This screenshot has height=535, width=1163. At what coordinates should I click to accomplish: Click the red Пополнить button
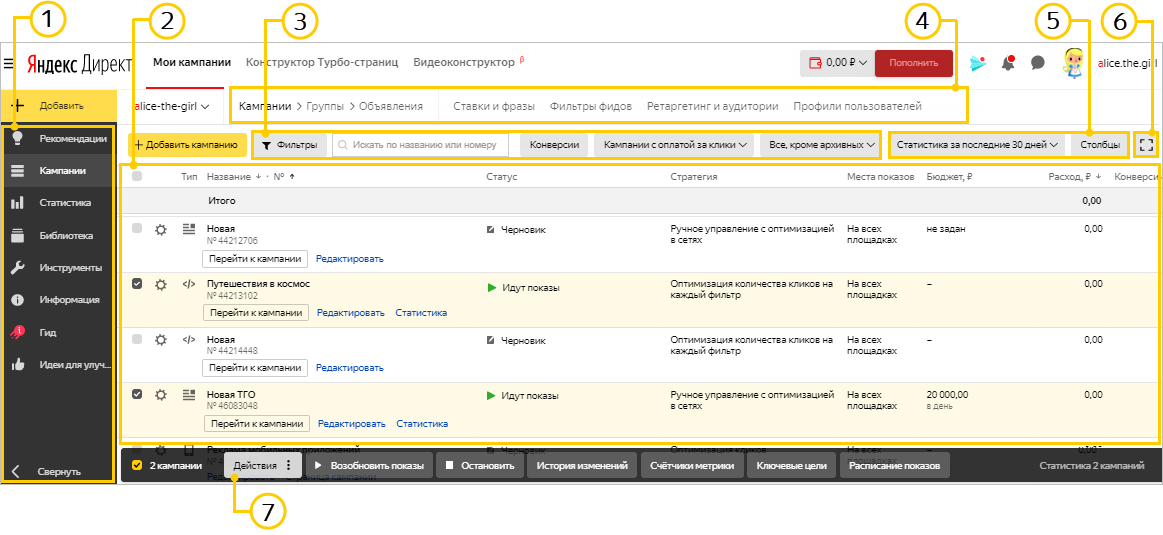pyautogui.click(x=913, y=63)
